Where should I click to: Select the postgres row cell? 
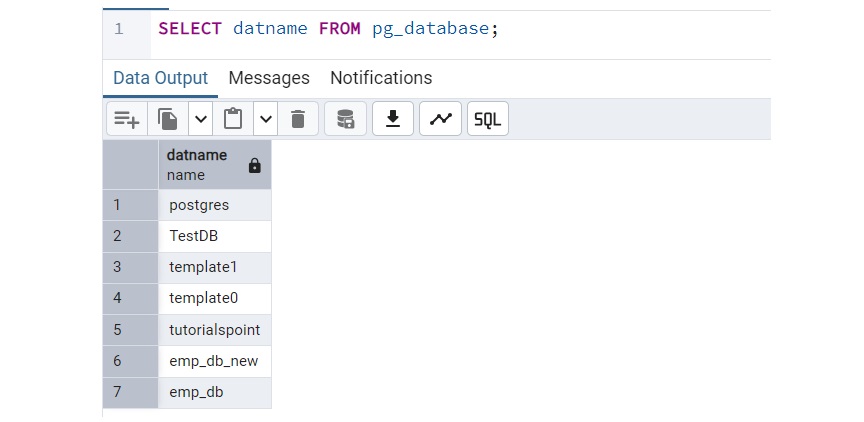point(214,205)
